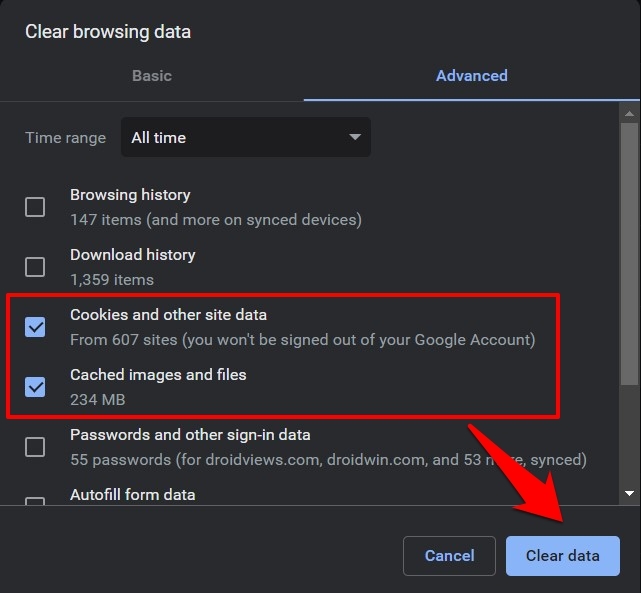Click the "Cached images and files" label
This screenshot has width=641, height=593.
(x=158, y=375)
